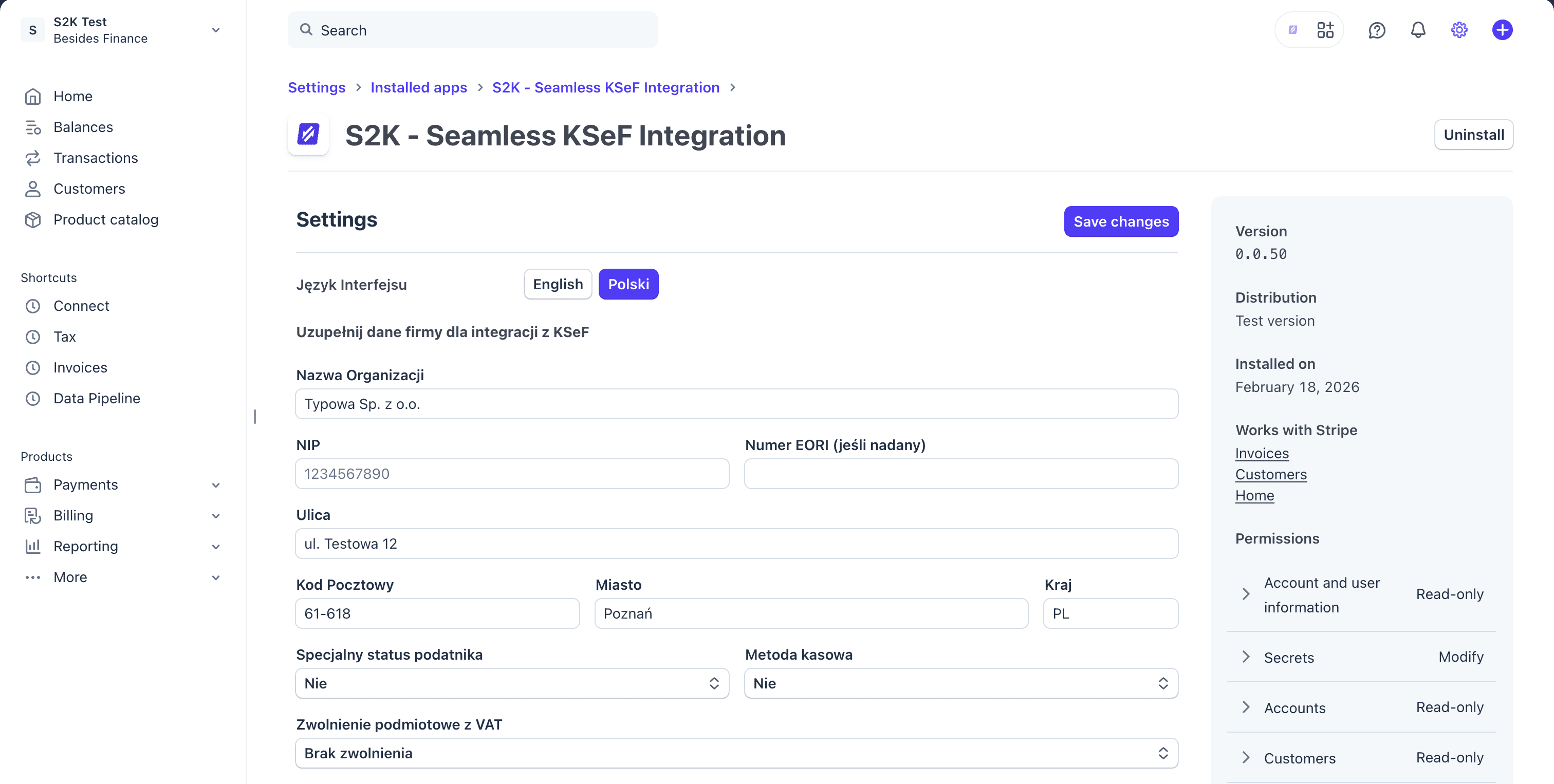Open Zwolnienie podmiotowe z VAT dropdown
Viewport: 1554px width, 784px height.
736,753
